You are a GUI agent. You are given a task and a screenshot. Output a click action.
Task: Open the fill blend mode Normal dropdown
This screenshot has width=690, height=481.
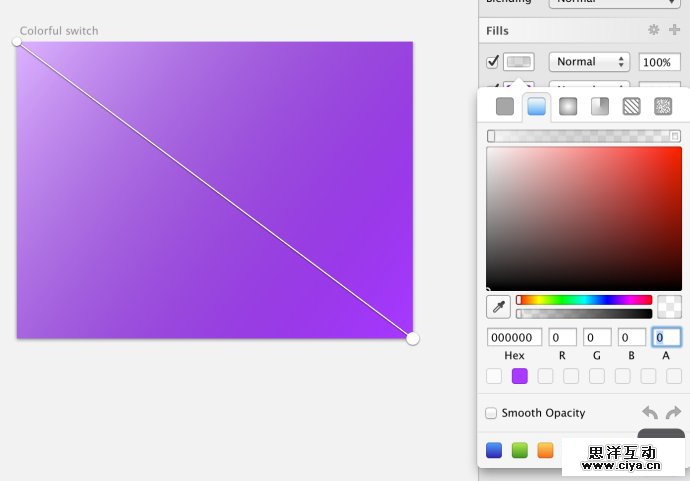pyautogui.click(x=589, y=62)
